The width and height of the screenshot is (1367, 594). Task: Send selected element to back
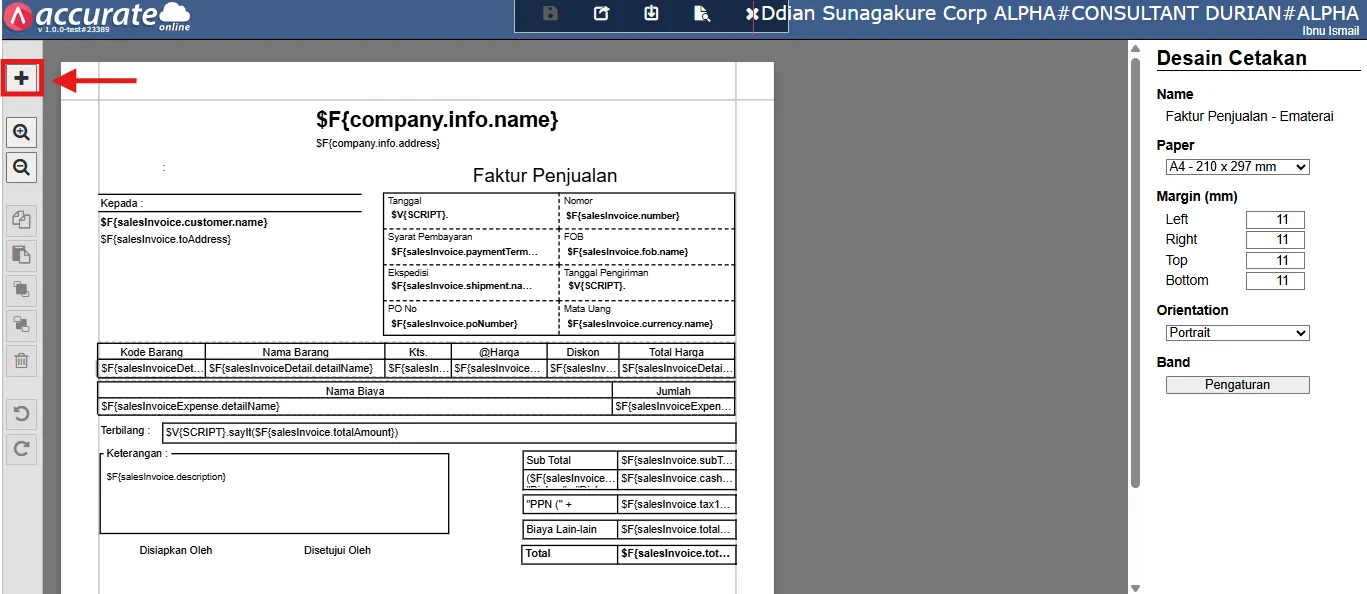tap(21, 324)
